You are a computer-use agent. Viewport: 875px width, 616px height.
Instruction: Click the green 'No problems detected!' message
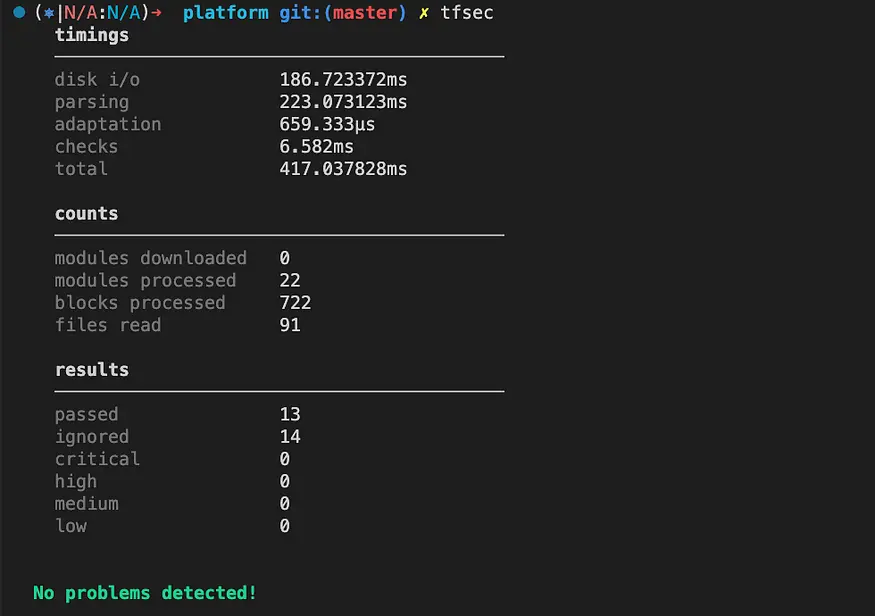click(145, 593)
